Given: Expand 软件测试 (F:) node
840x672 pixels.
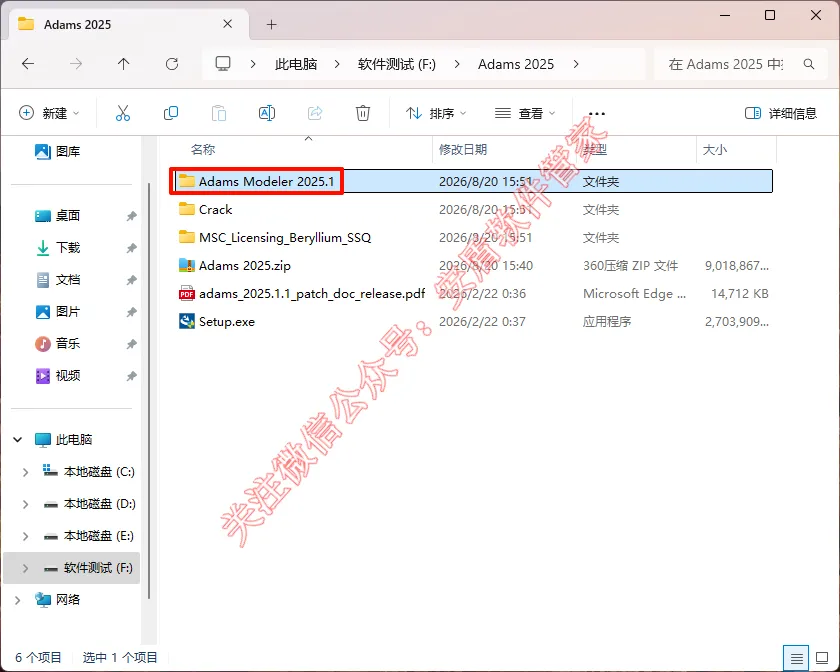Looking at the screenshot, I should (25, 568).
